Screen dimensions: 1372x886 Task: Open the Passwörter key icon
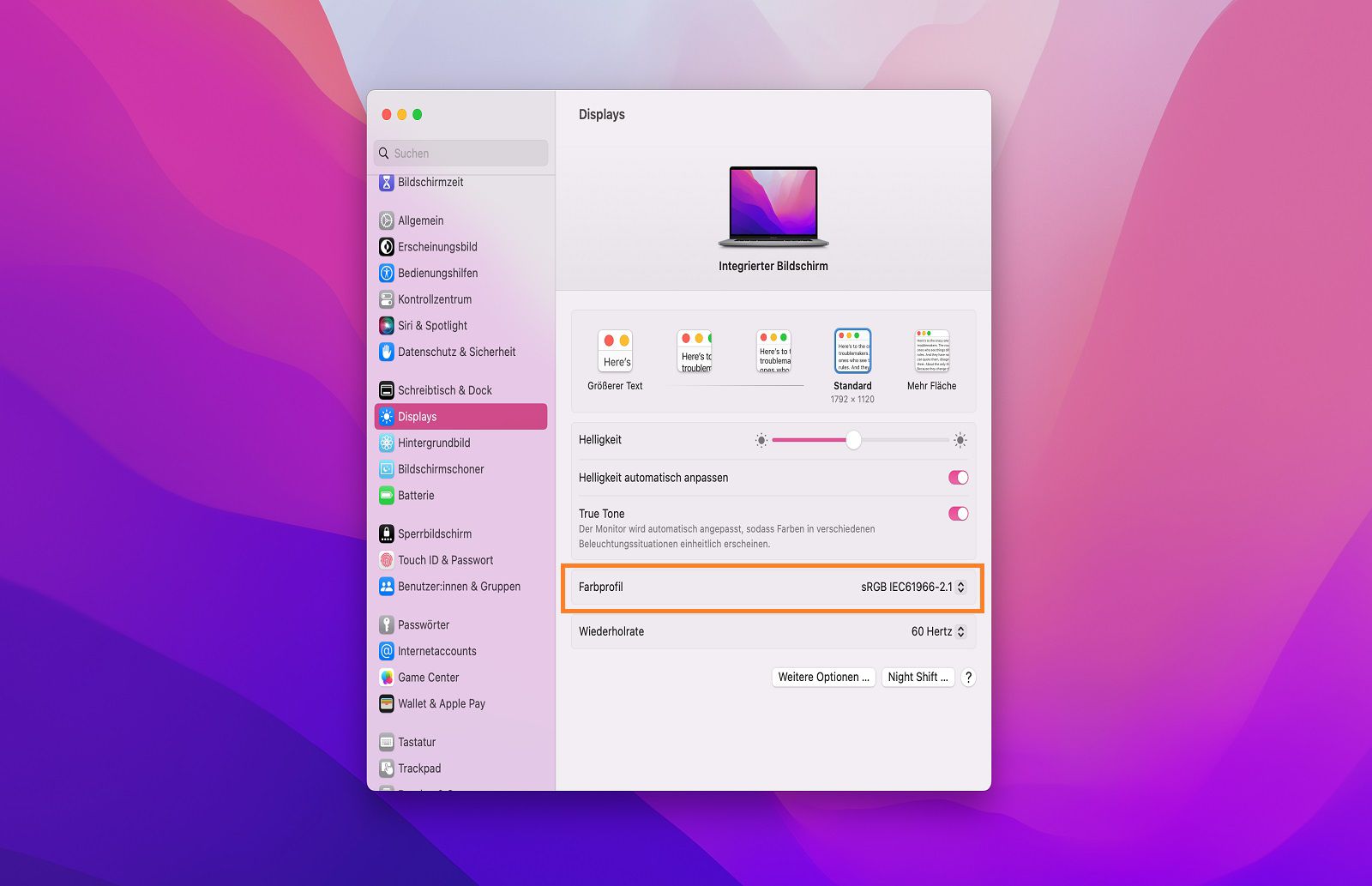tap(387, 624)
